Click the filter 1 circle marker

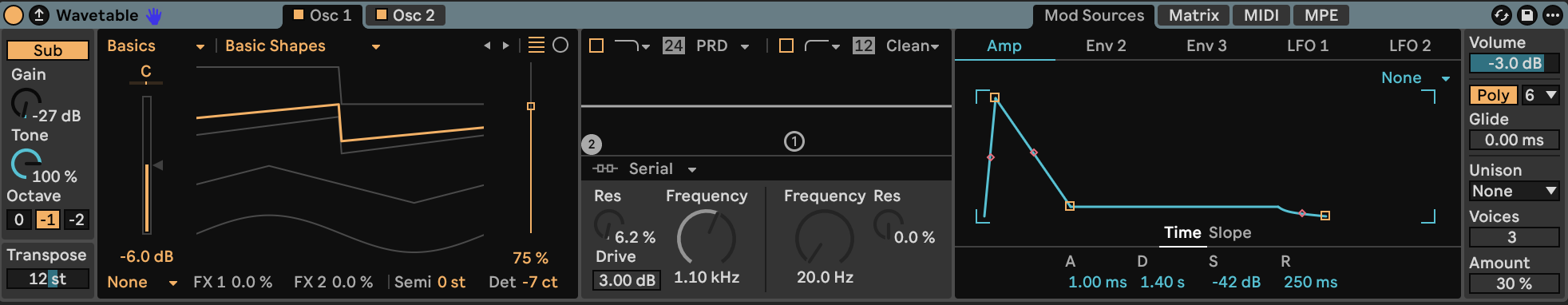794,142
